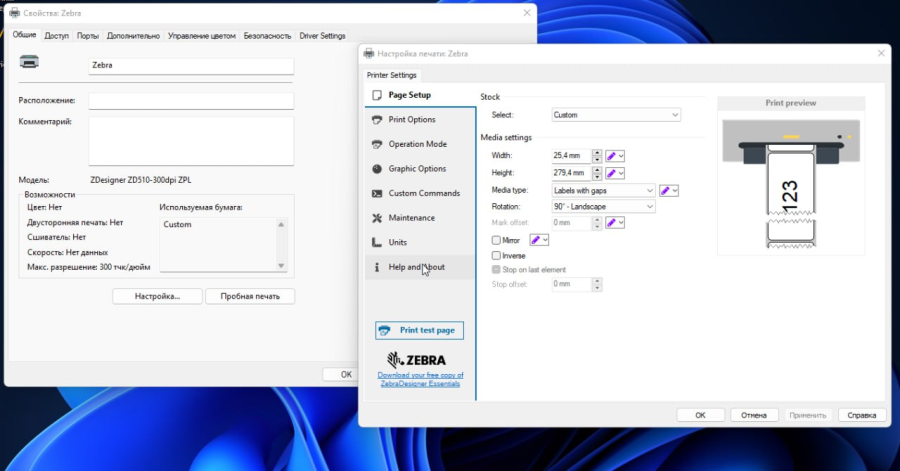Enable the Mirror checkbox
Viewport: 900px width, 471px height.
pos(496,240)
